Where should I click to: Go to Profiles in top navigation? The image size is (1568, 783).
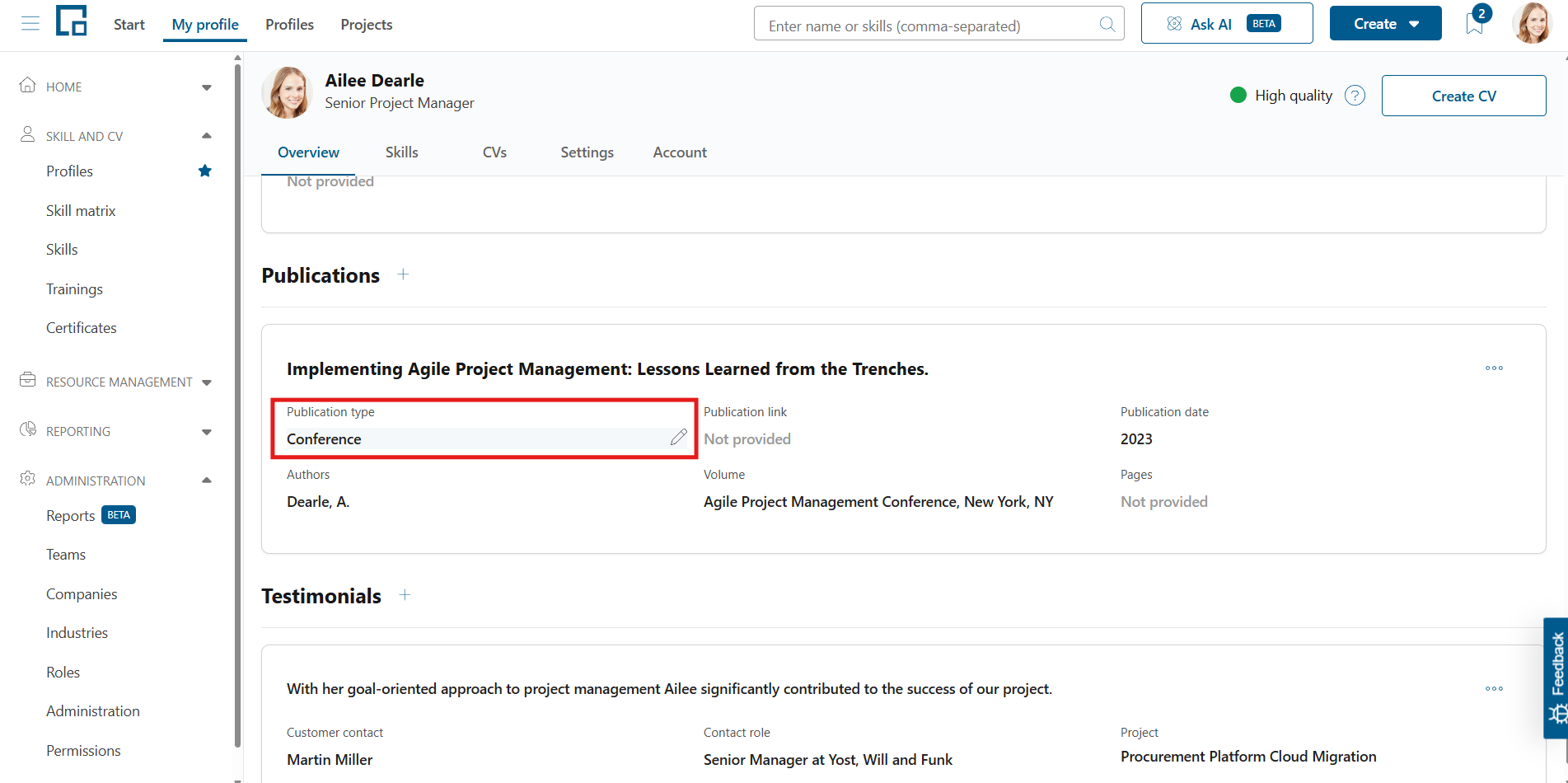tap(289, 25)
